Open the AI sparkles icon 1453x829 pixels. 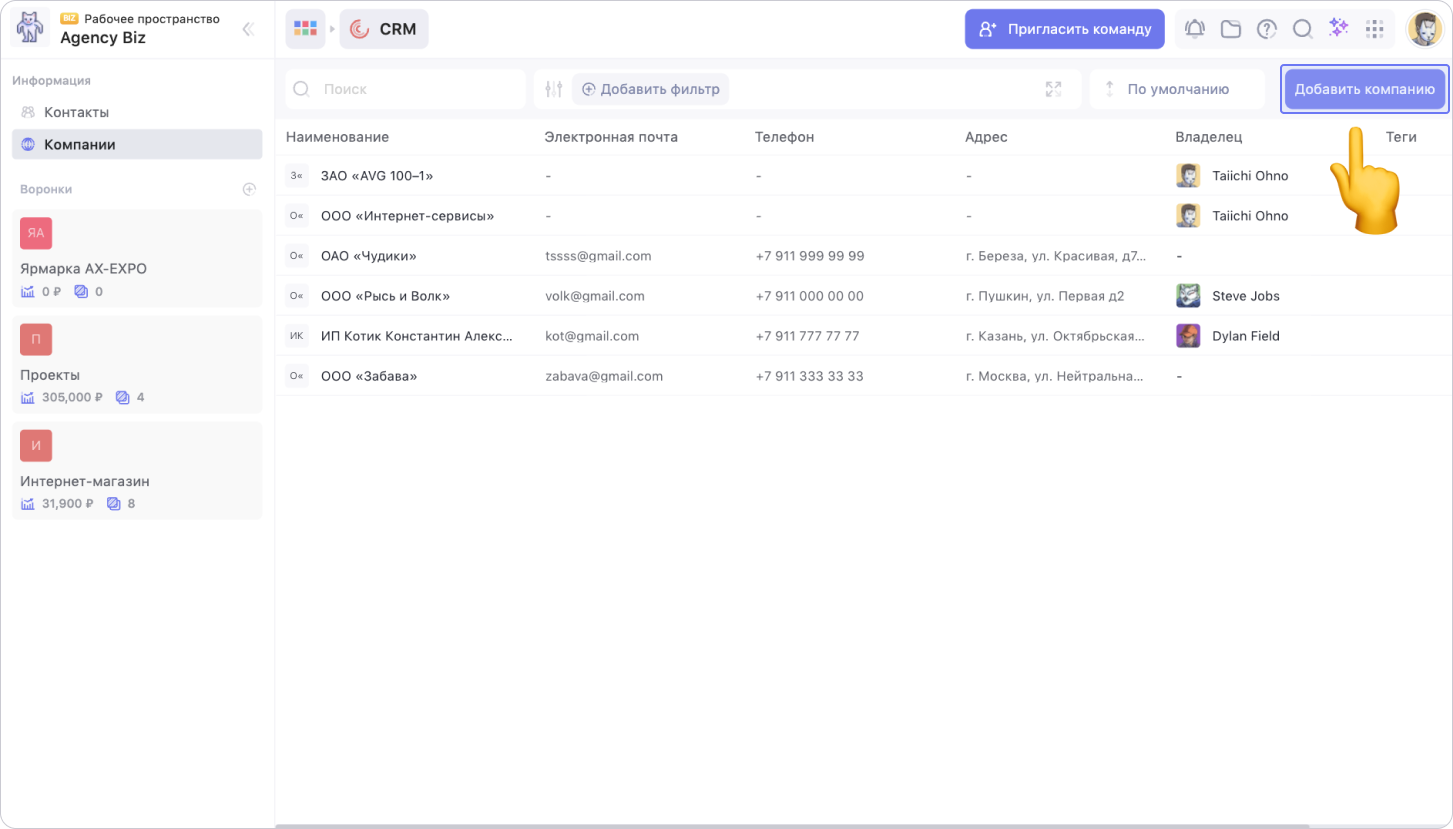[1338, 28]
